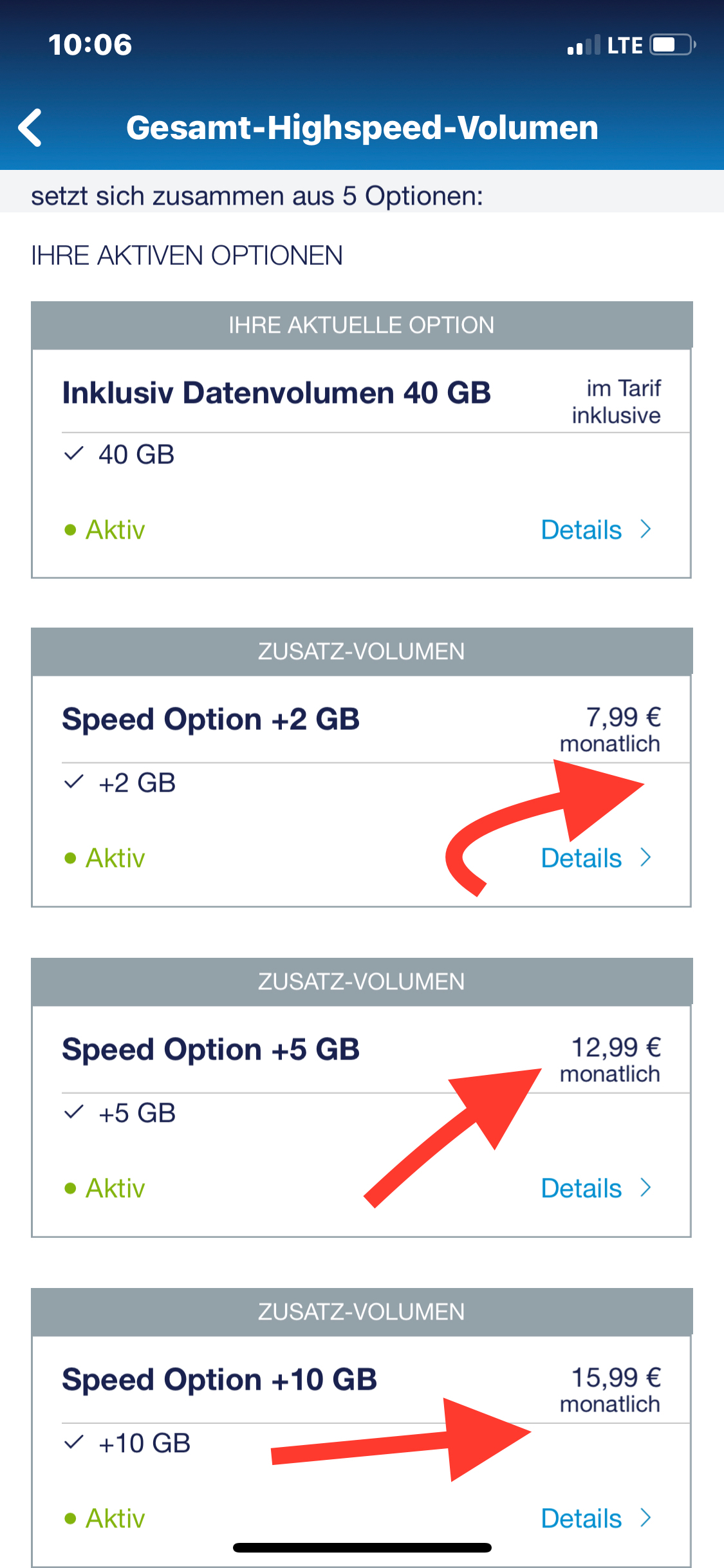Select the Speed Option +2 GB title
This screenshot has width=724, height=1568.
(x=210, y=719)
